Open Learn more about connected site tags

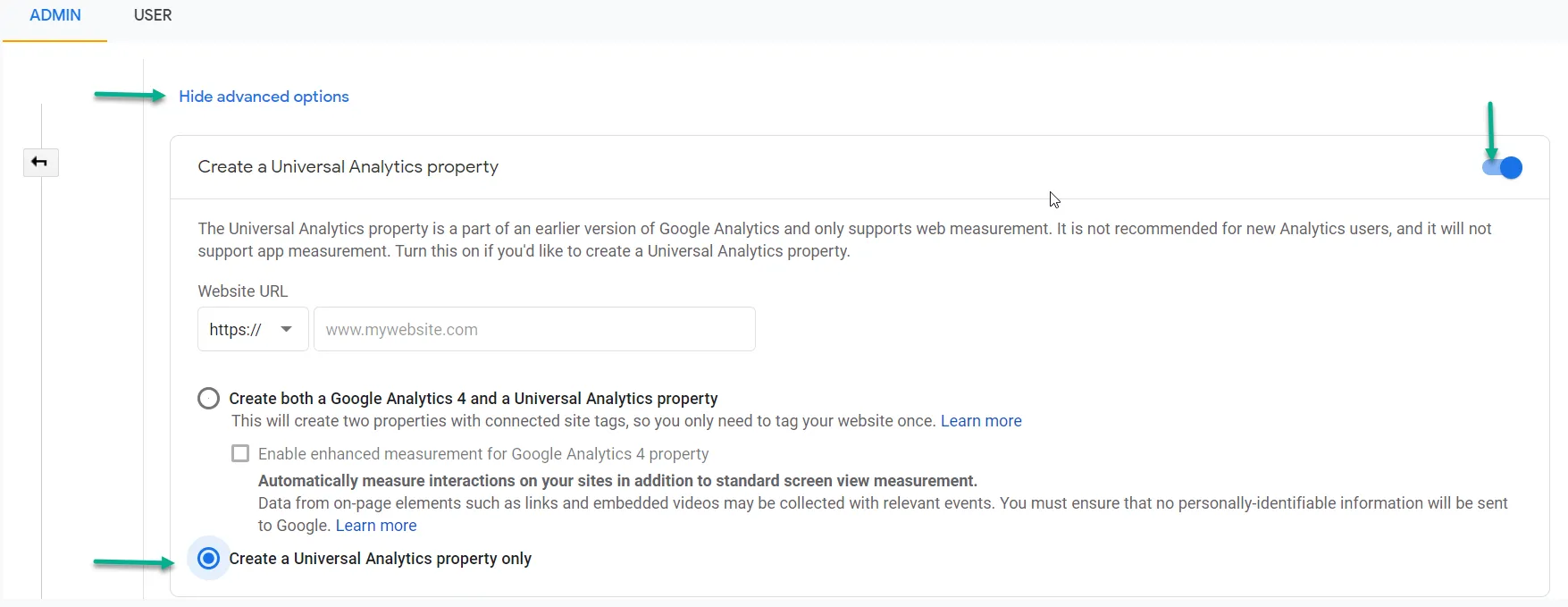tap(981, 421)
